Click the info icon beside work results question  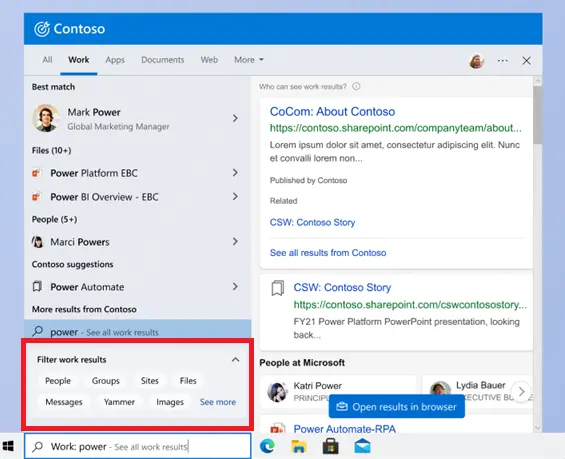coord(356,86)
